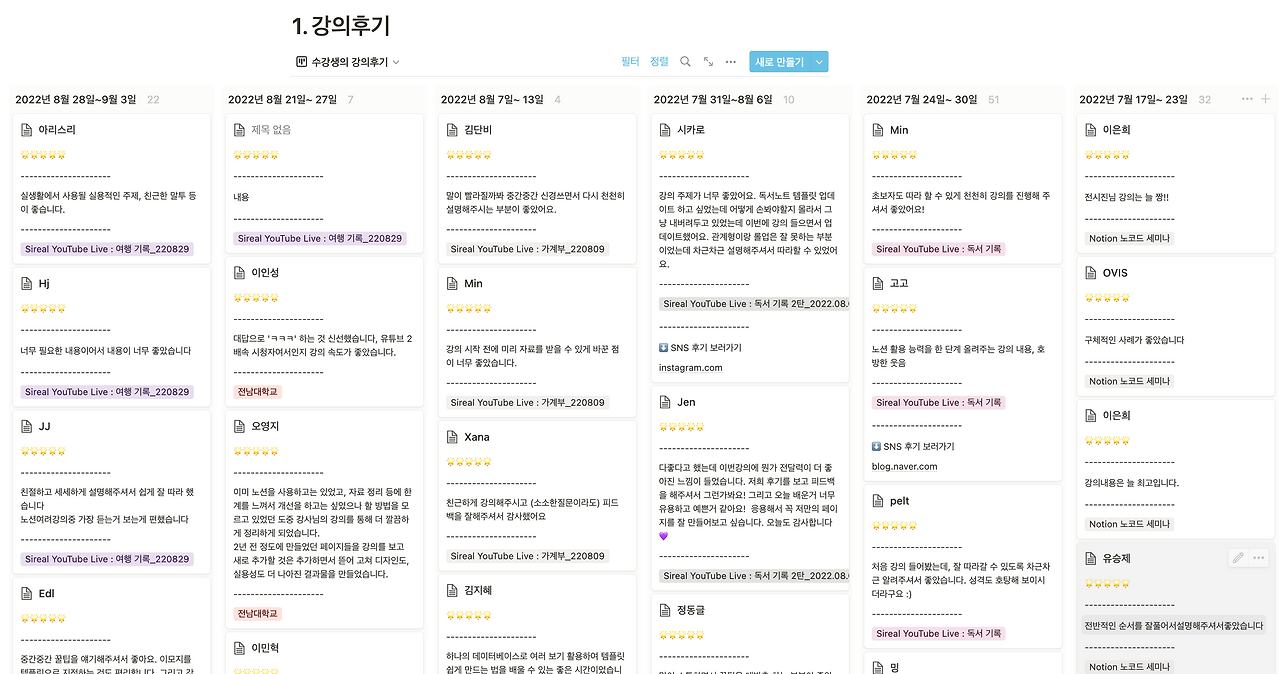Open the three-dot menu on the 유승제 card

[1259, 558]
